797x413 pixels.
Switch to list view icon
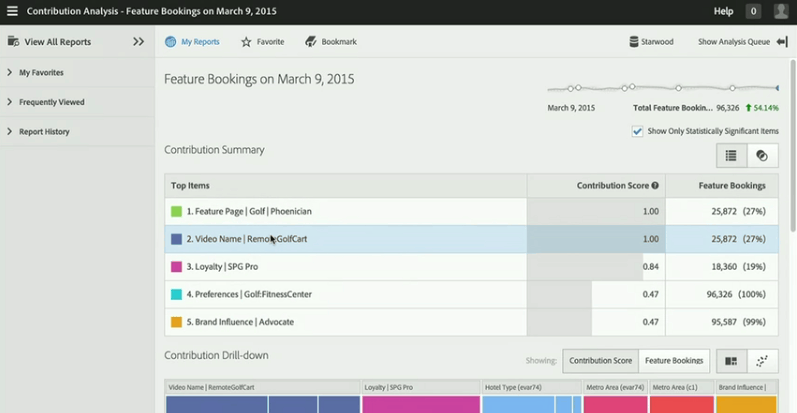coord(731,155)
